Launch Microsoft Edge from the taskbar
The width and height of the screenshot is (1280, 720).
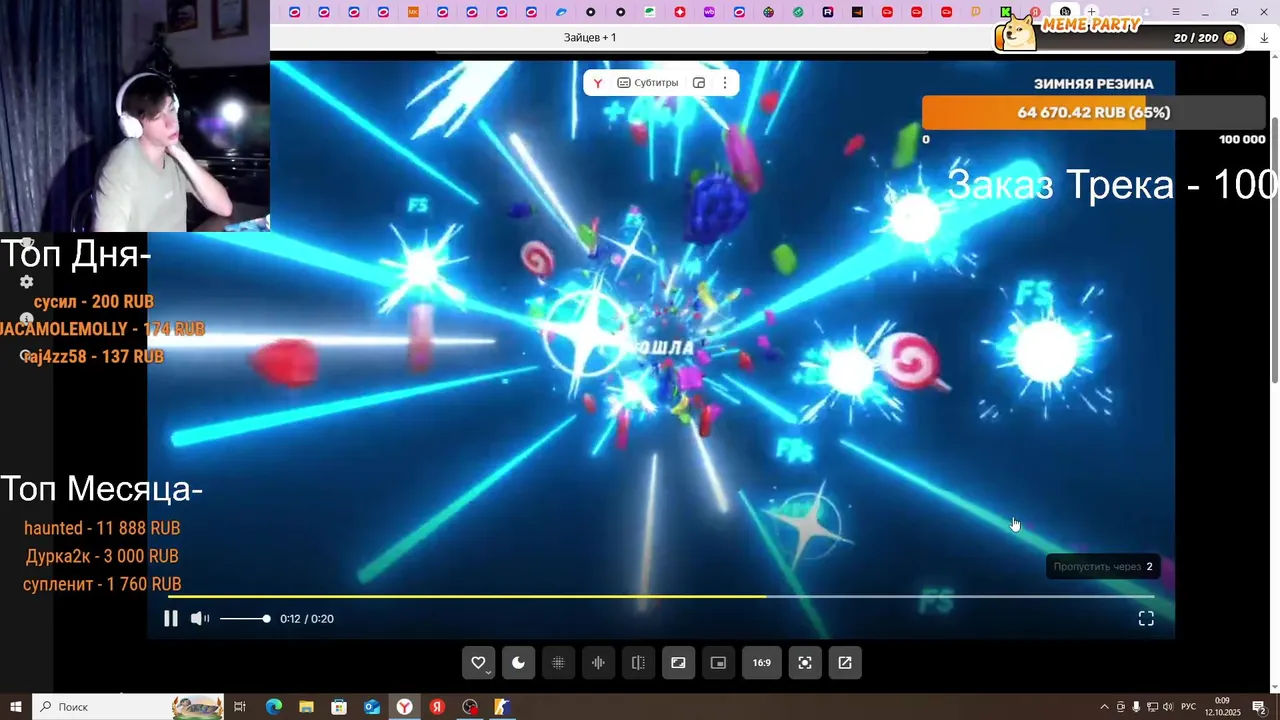[274, 707]
